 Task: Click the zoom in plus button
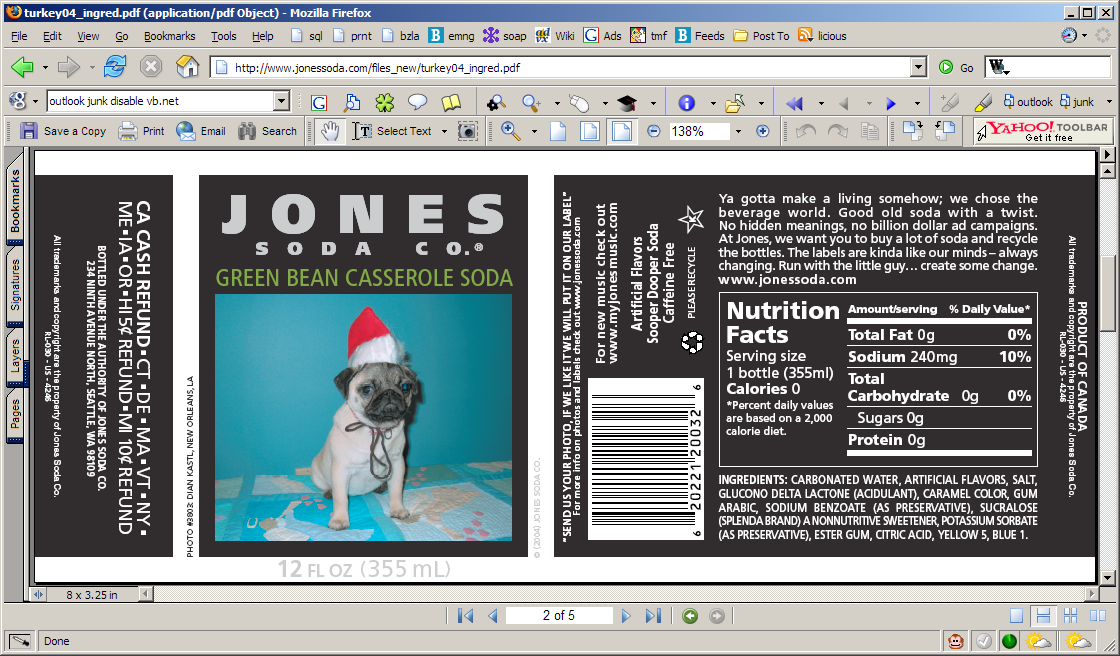pos(763,131)
